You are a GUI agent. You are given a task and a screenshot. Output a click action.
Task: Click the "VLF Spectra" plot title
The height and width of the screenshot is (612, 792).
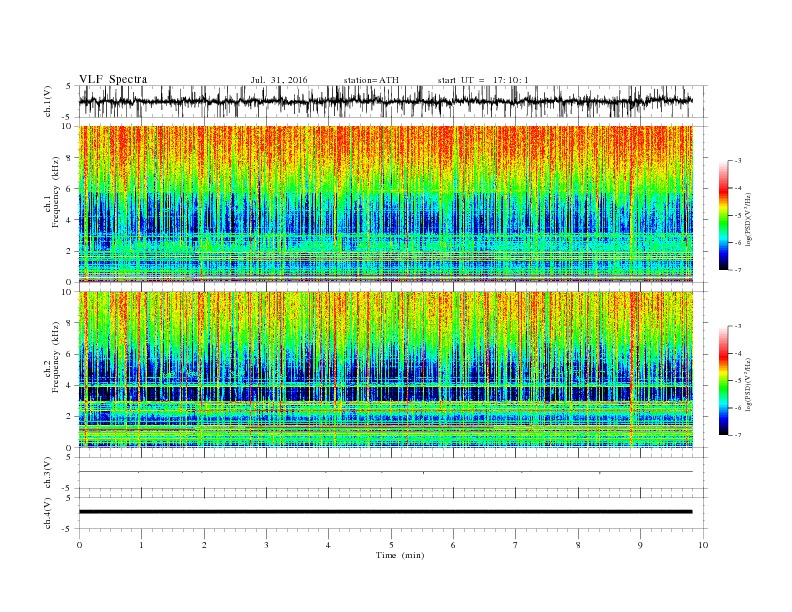(113, 79)
